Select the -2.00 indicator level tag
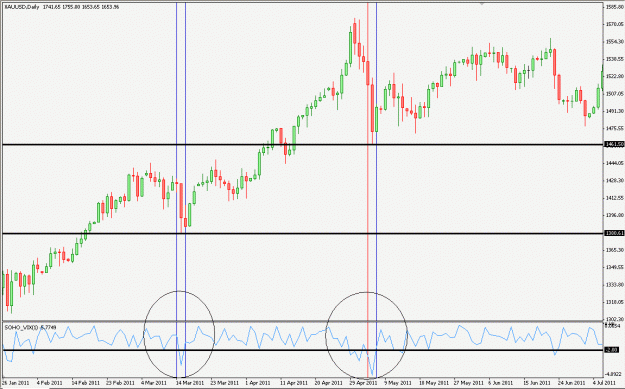625x389 pixels. tap(611, 350)
